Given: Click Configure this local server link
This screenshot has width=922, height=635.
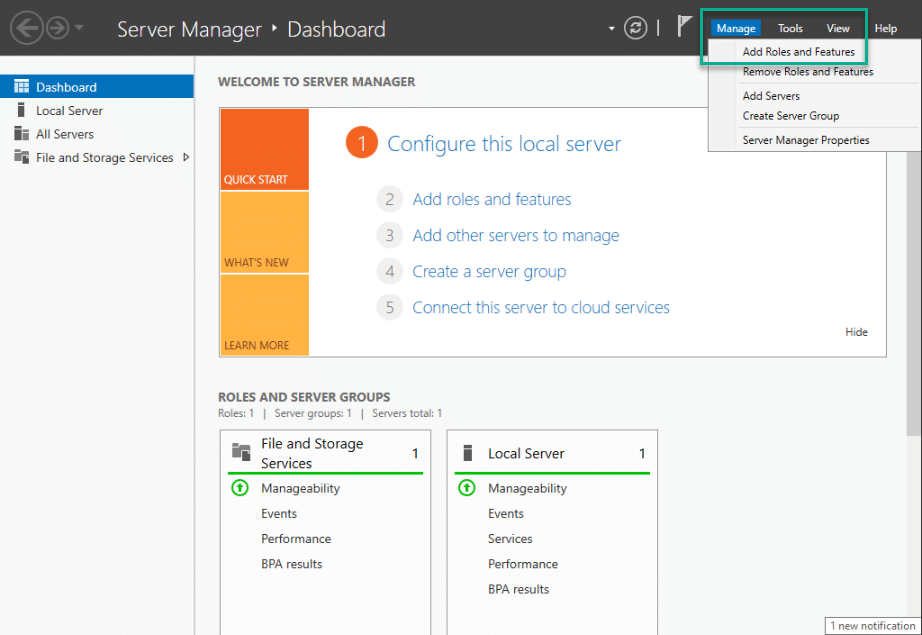Looking at the screenshot, I should point(504,144).
